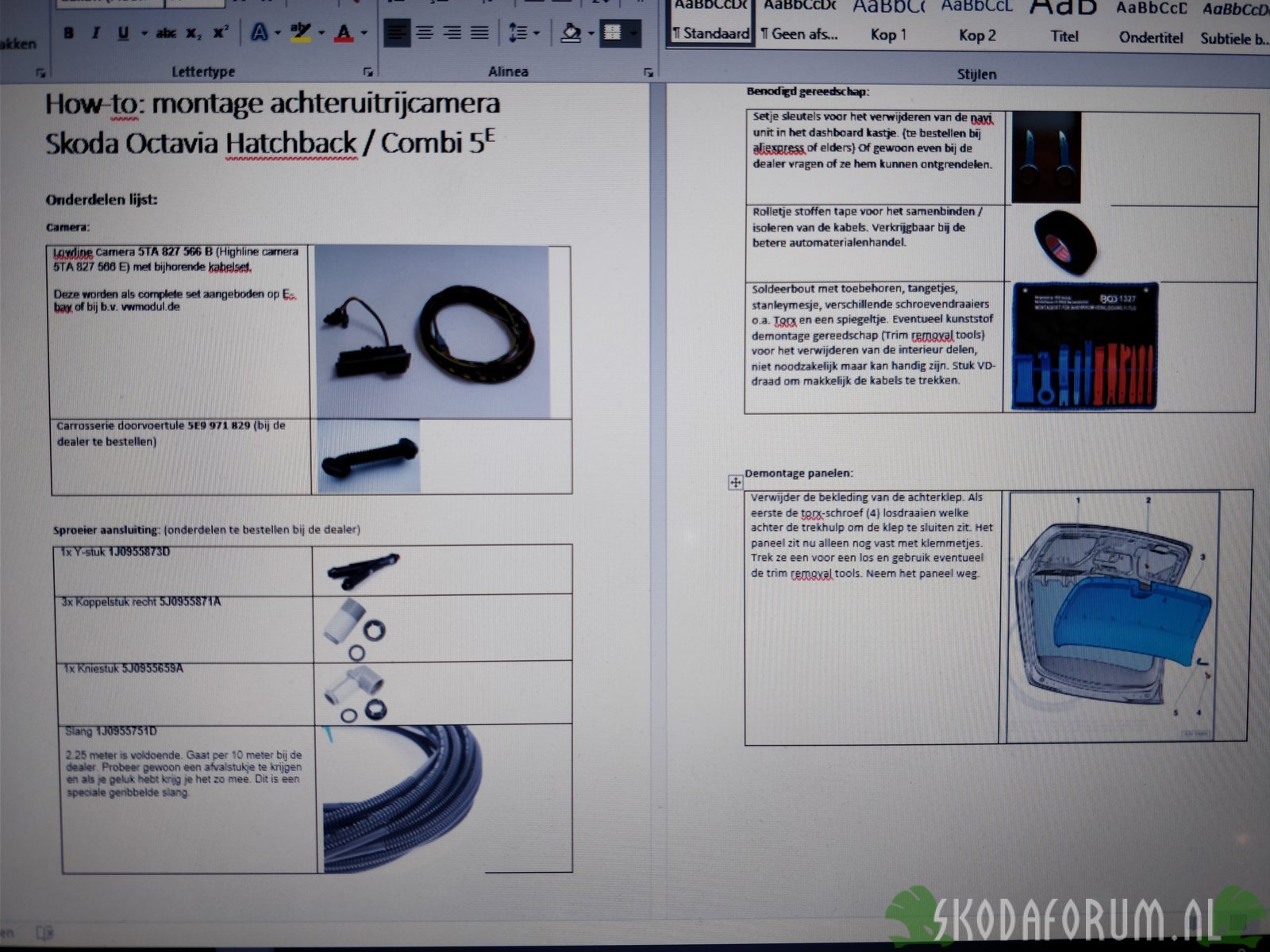Select the Carrosserie doorvoertule grommet image

(368, 456)
